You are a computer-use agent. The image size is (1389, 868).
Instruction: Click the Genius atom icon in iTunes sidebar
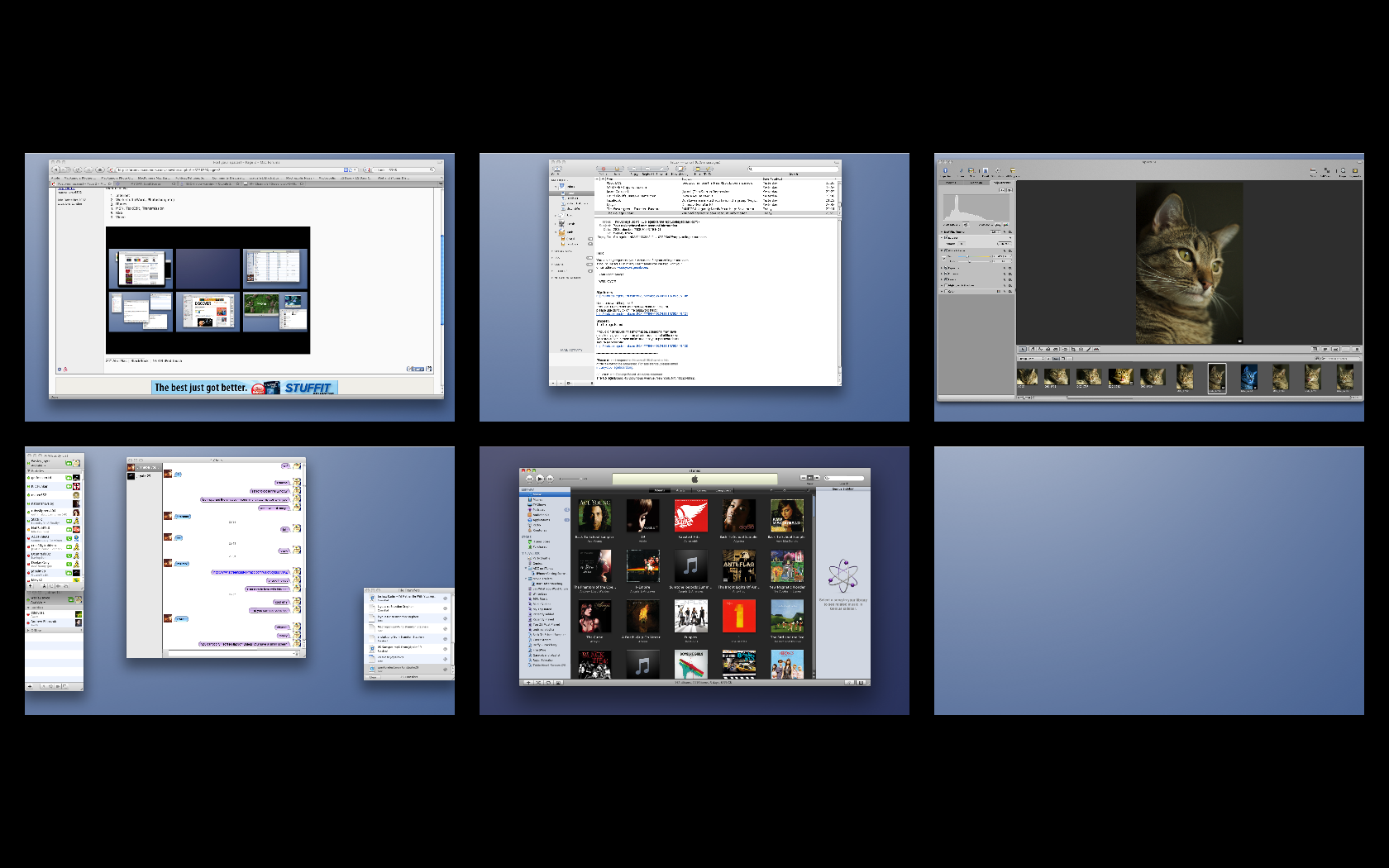tap(842, 575)
